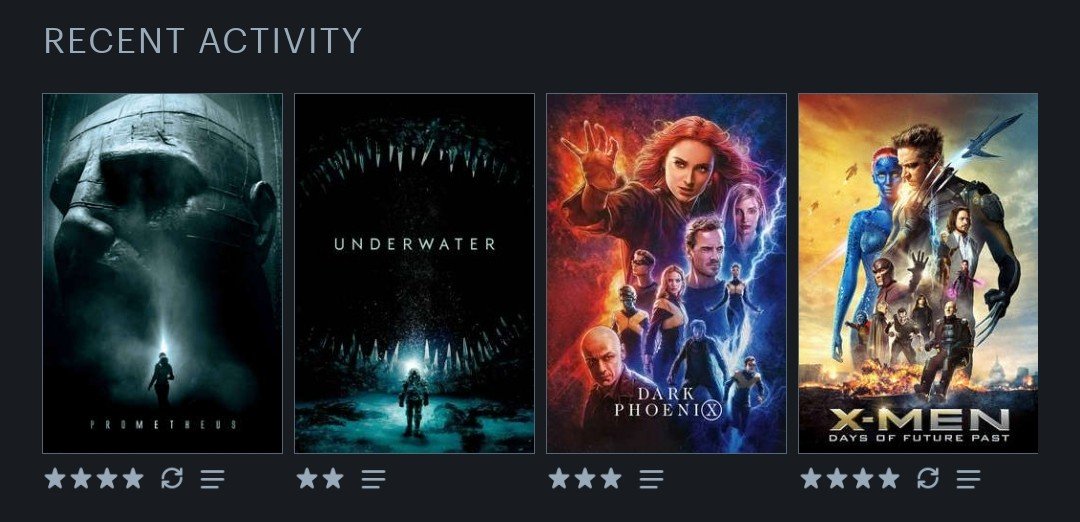Open the Underwater film poster
The image size is (1080, 522).
[414, 273]
